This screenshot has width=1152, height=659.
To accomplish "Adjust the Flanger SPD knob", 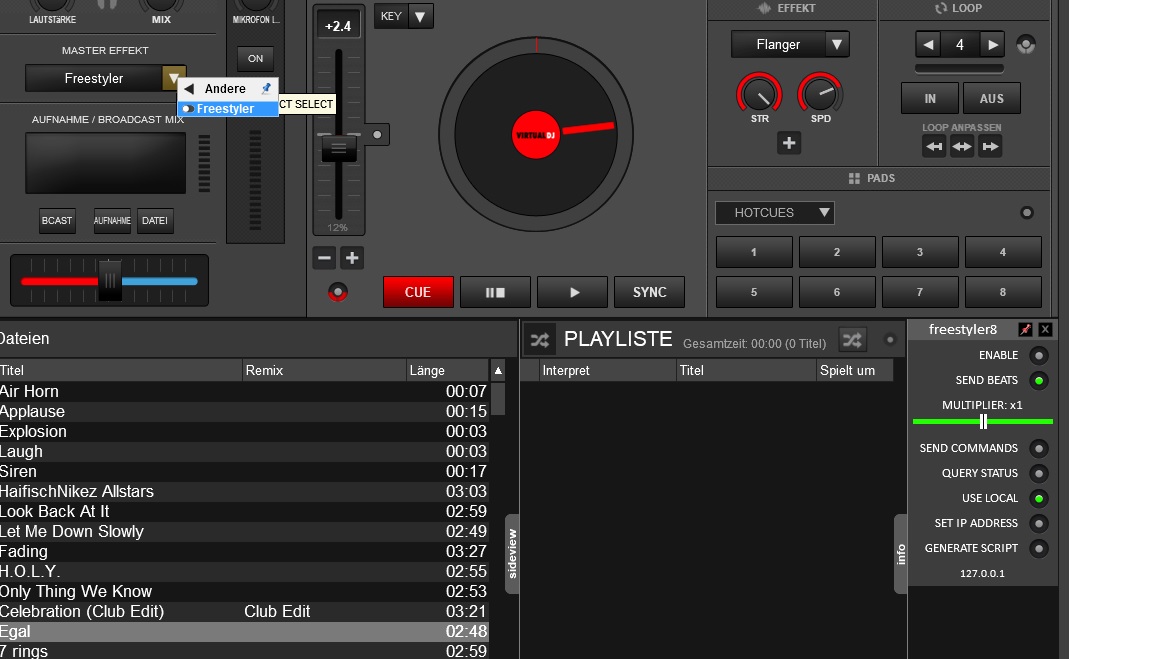I will click(820, 94).
